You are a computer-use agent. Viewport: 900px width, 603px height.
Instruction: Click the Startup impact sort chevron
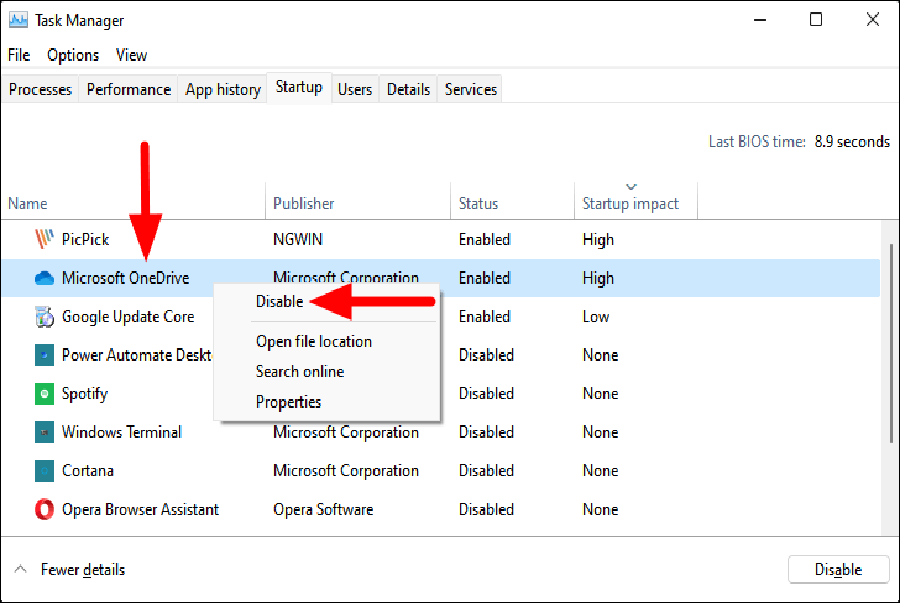point(631,186)
